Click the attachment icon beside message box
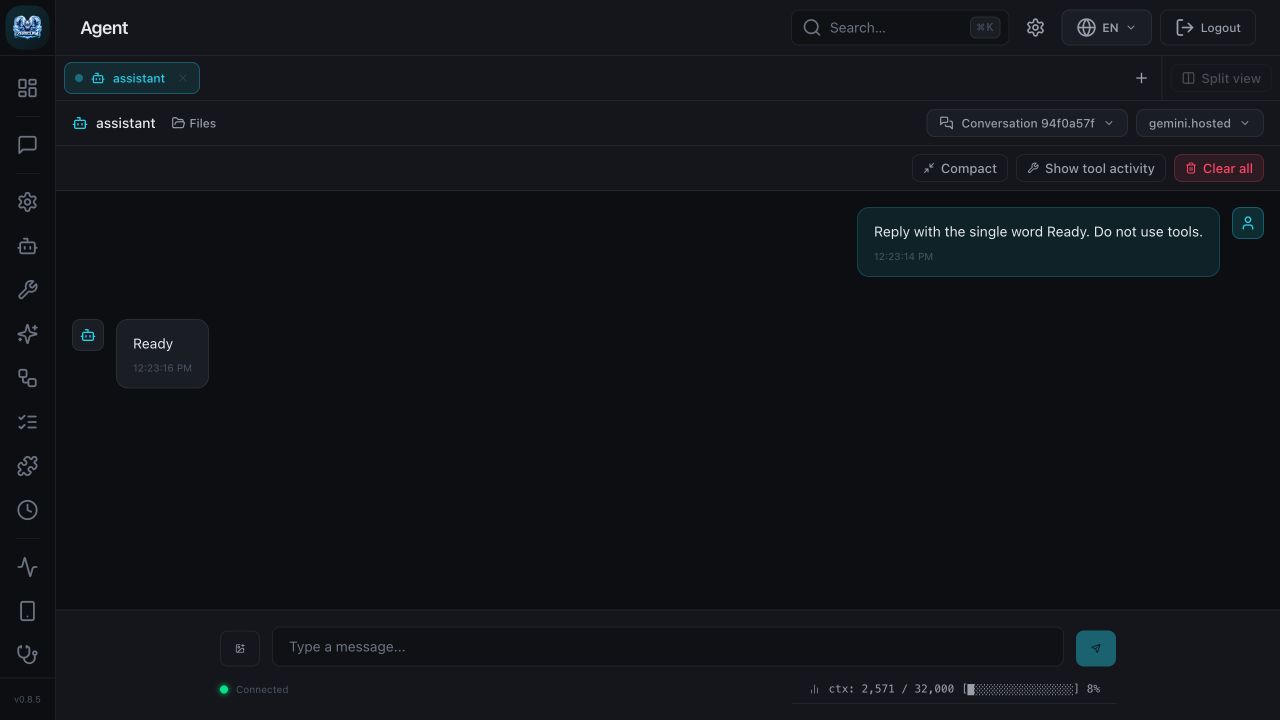Screen dimensions: 1280x720 (x=240, y=648)
